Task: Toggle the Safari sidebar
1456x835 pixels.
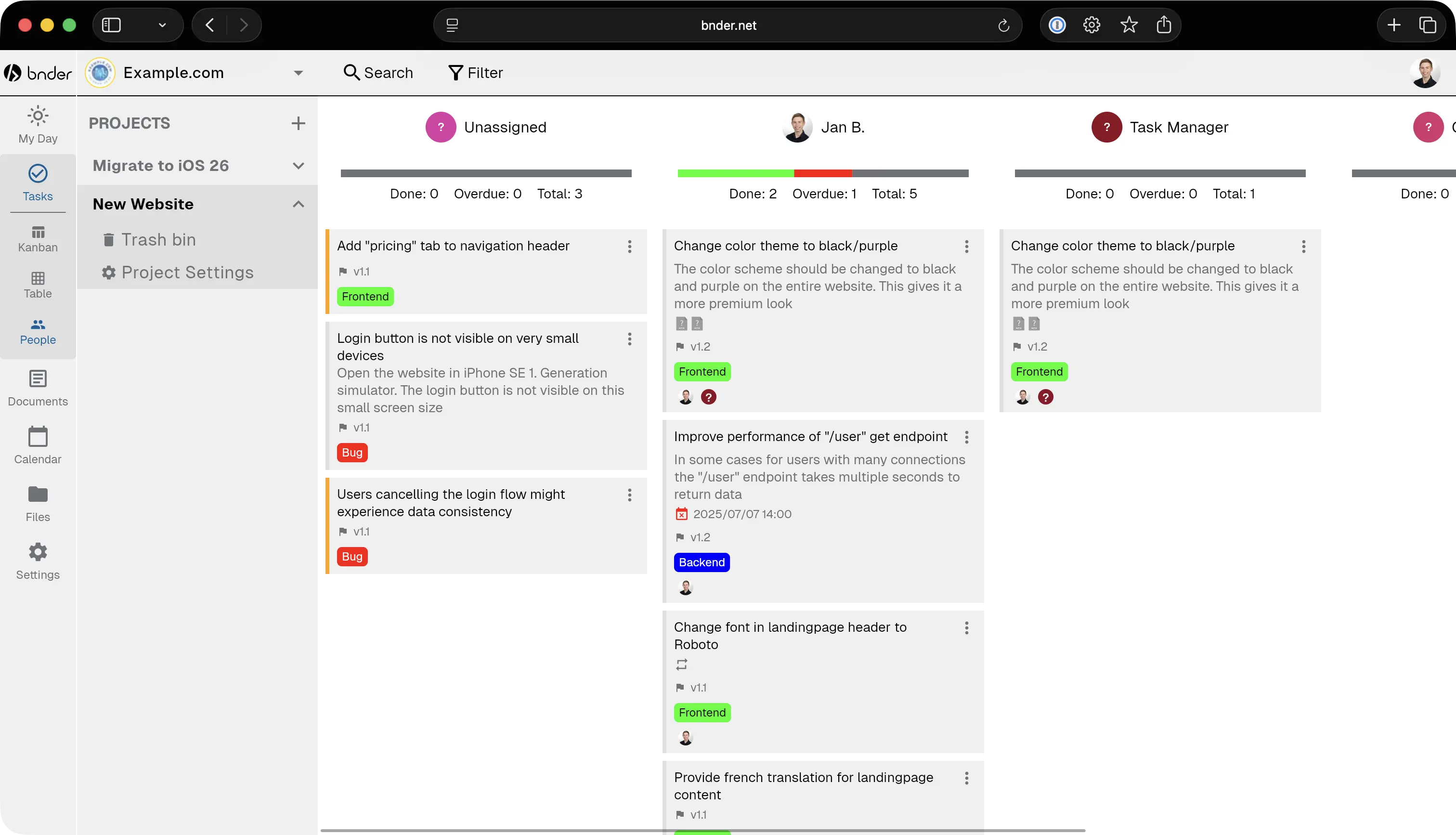Action: pos(111,25)
